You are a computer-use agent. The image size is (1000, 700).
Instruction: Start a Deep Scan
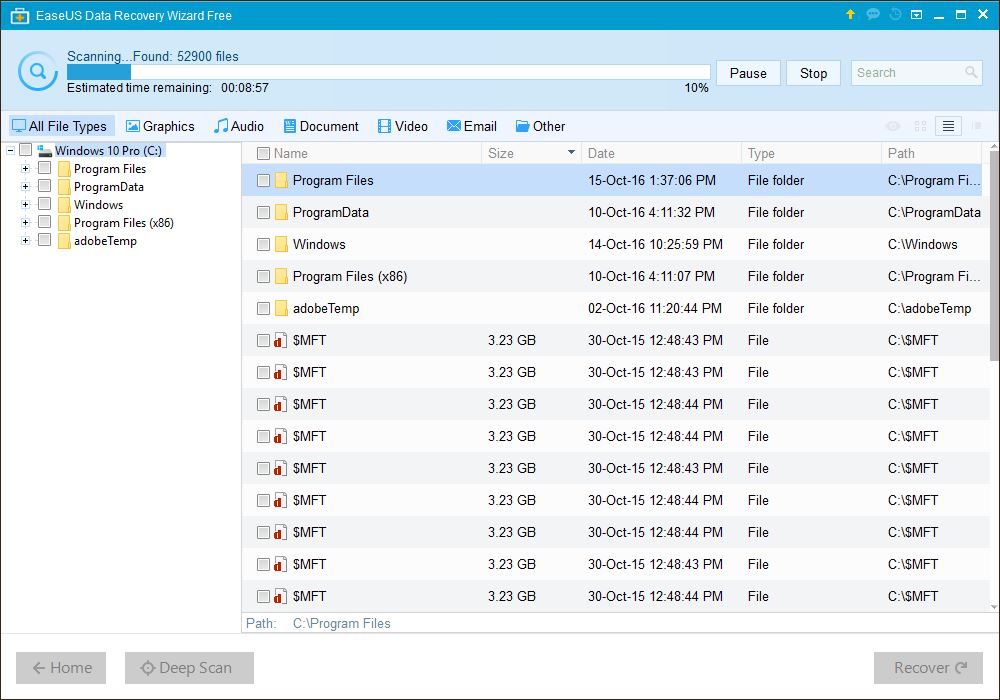click(x=189, y=667)
